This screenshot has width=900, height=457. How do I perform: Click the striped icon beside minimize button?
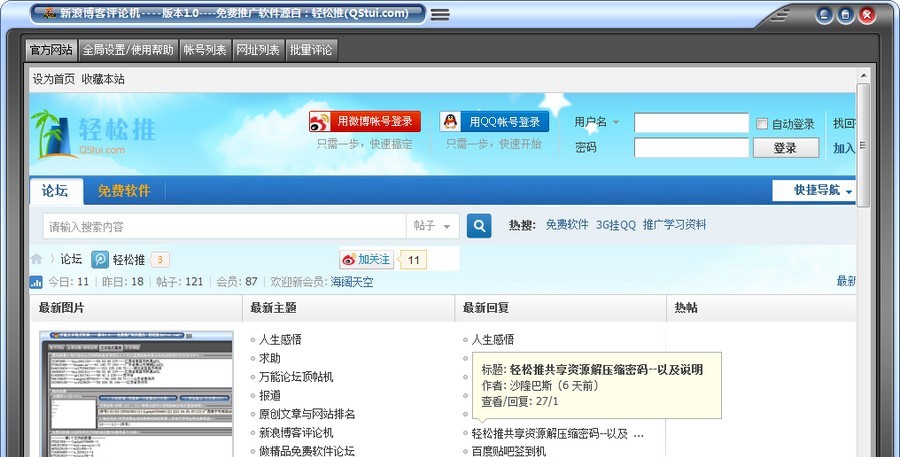(780, 15)
